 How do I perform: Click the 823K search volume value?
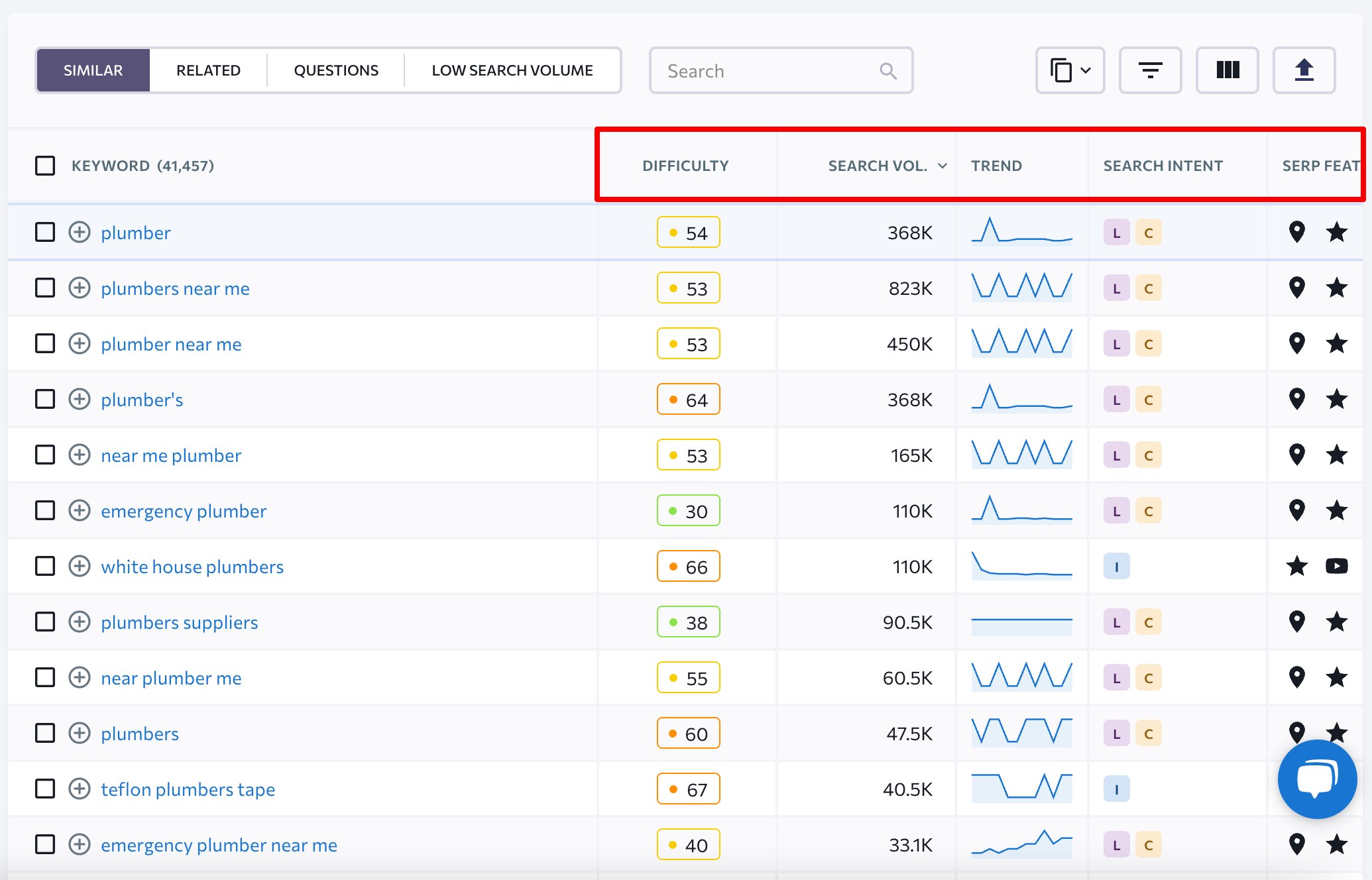(x=910, y=288)
